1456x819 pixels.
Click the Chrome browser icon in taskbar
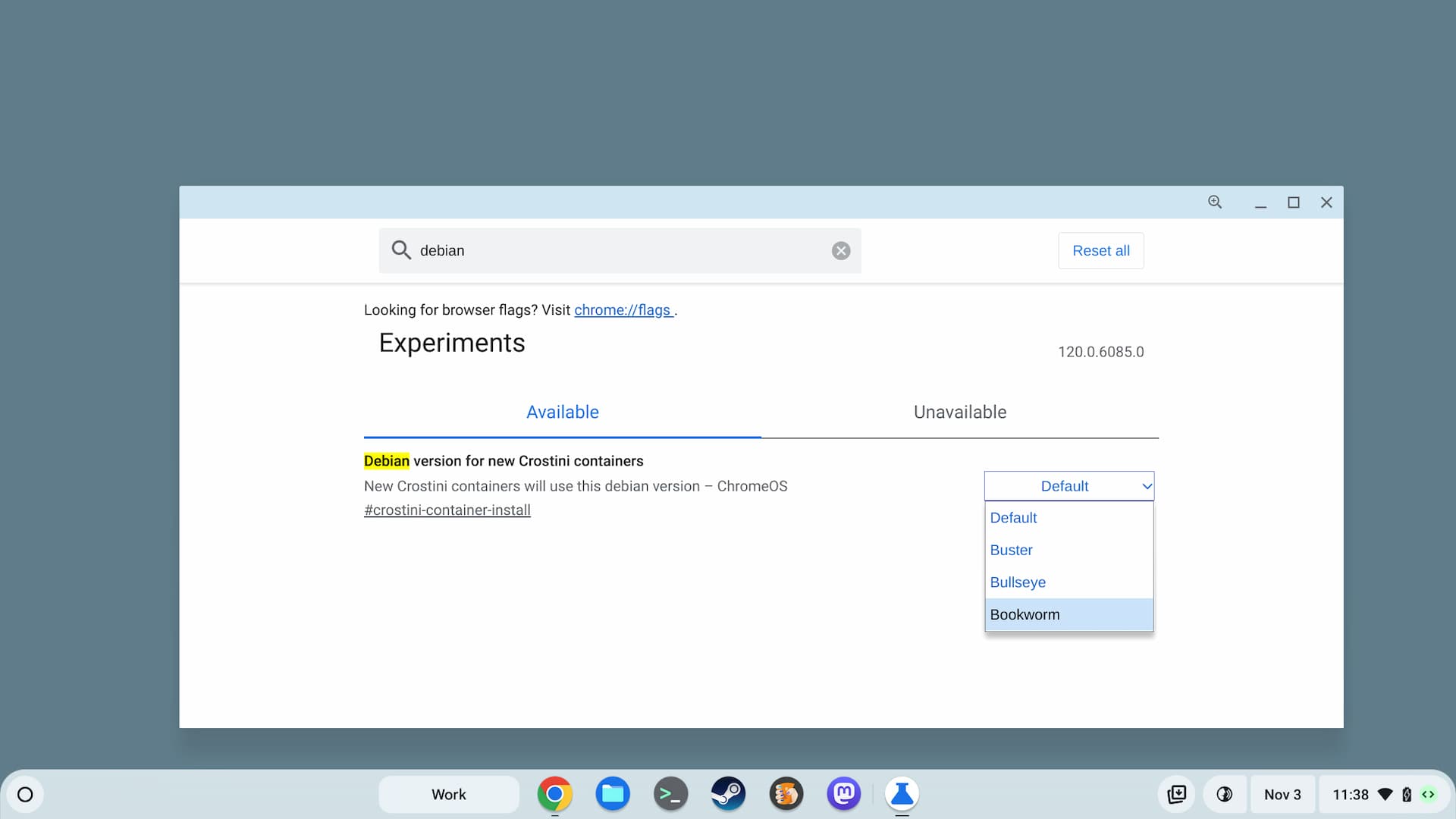point(556,794)
